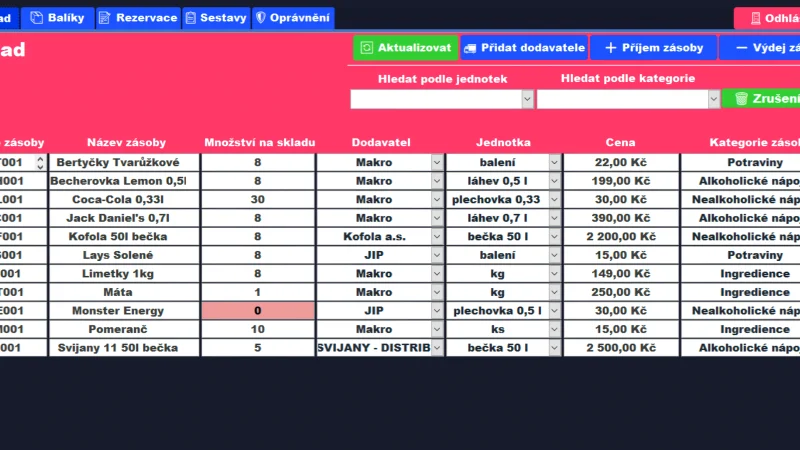Image resolution: width=800 pixels, height=450 pixels.
Task: Open the Sestavy tab
Action: [x=216, y=18]
